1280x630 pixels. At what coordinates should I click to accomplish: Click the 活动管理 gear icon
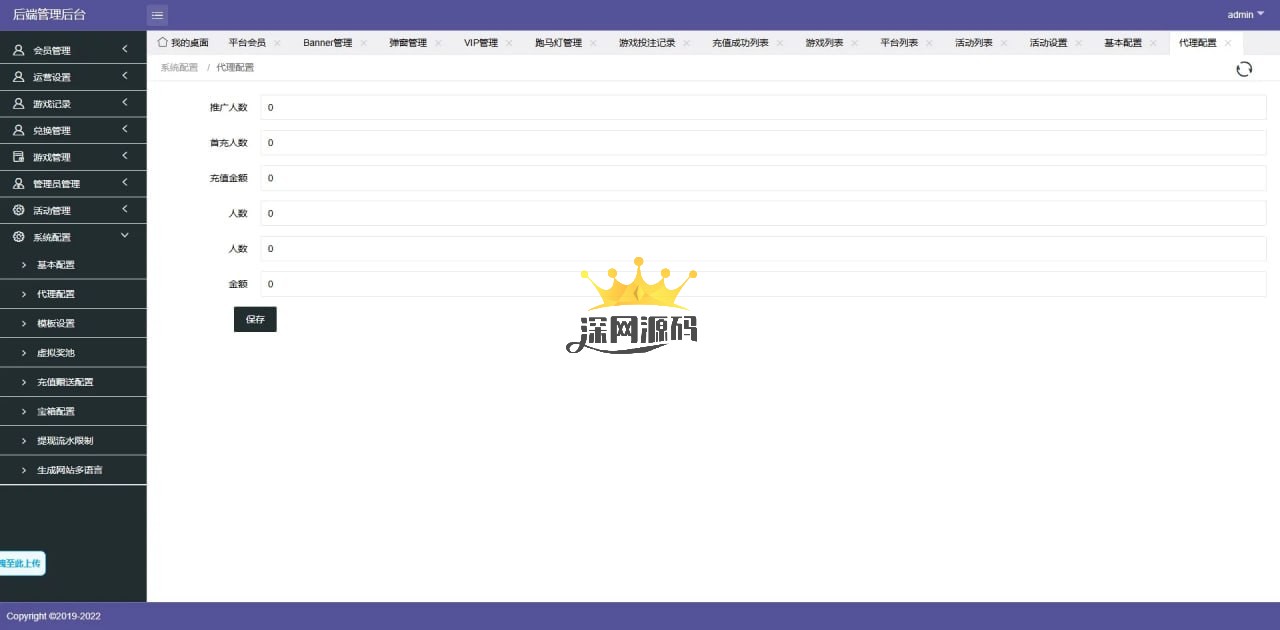pyautogui.click(x=18, y=210)
